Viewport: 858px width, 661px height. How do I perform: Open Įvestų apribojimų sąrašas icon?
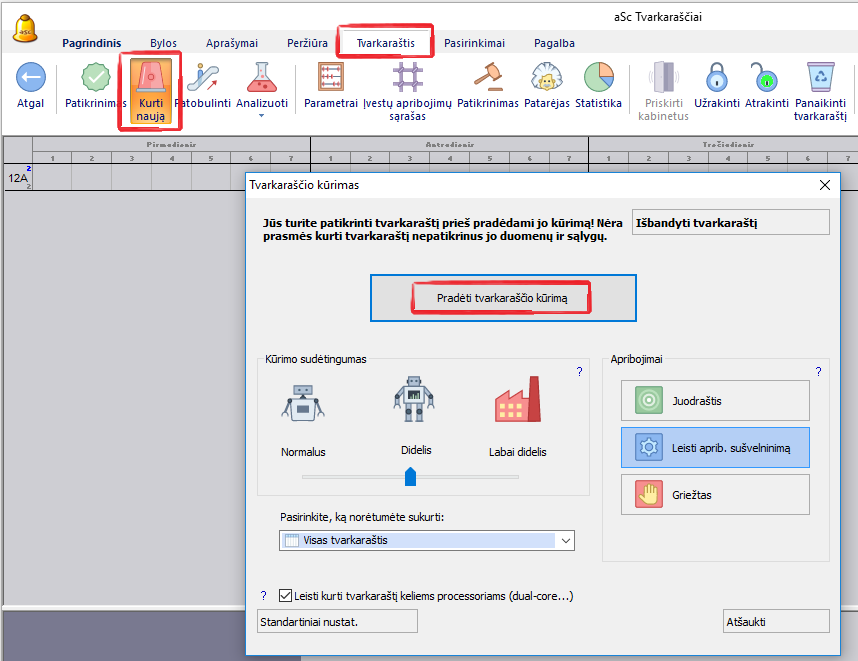pos(407,78)
